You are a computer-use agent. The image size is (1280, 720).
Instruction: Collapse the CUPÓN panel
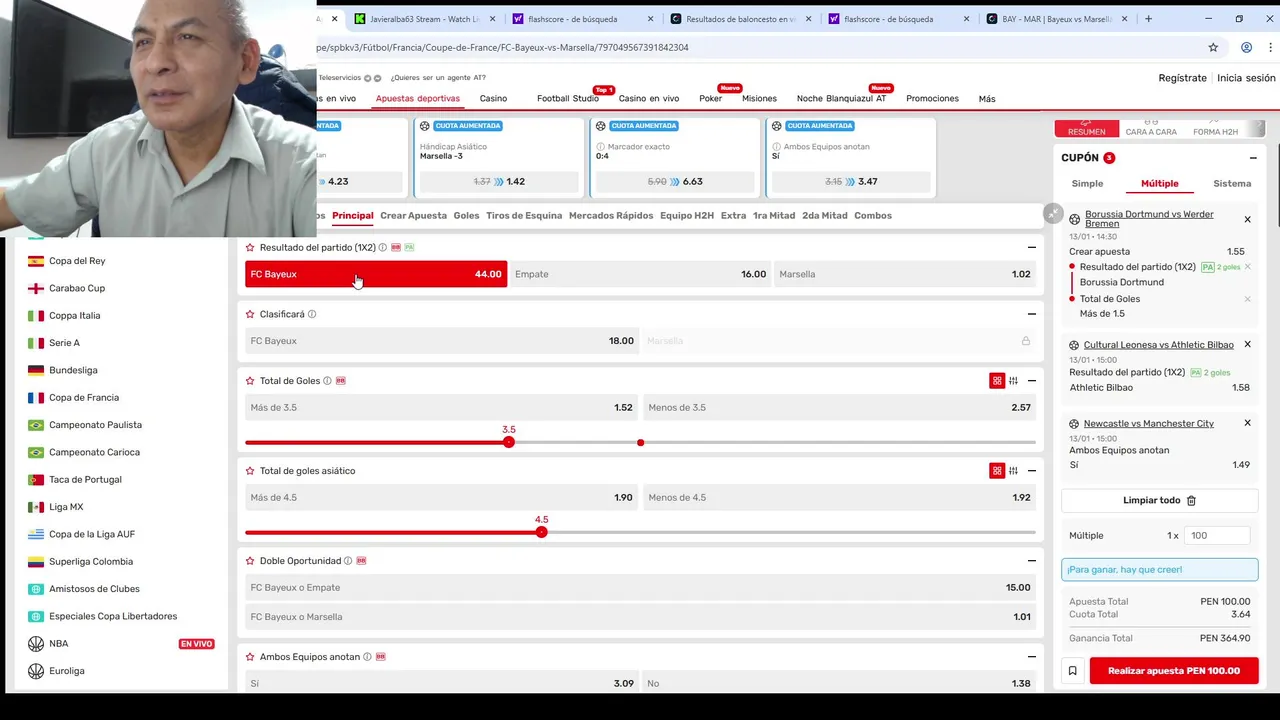[1252, 158]
